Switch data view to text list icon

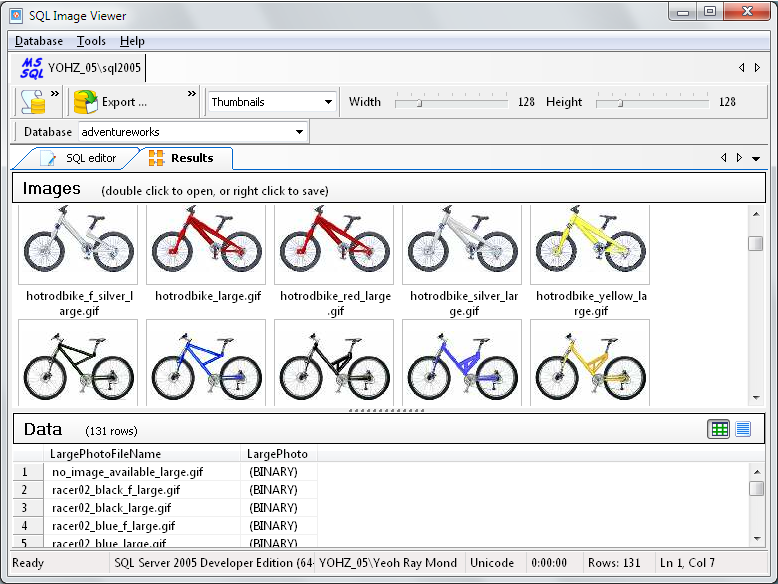coord(743,429)
